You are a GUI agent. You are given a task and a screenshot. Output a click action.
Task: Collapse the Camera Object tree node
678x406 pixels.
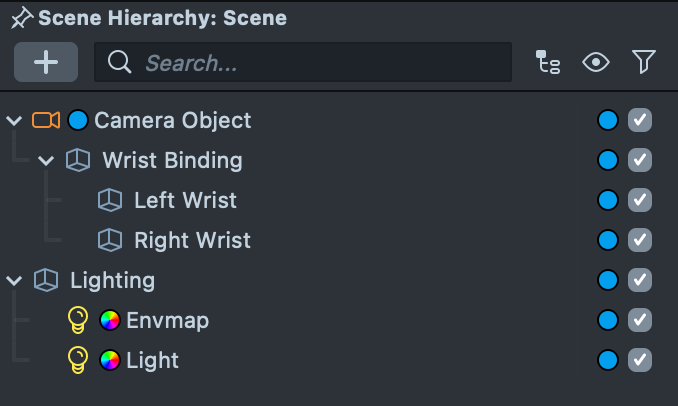point(14,121)
